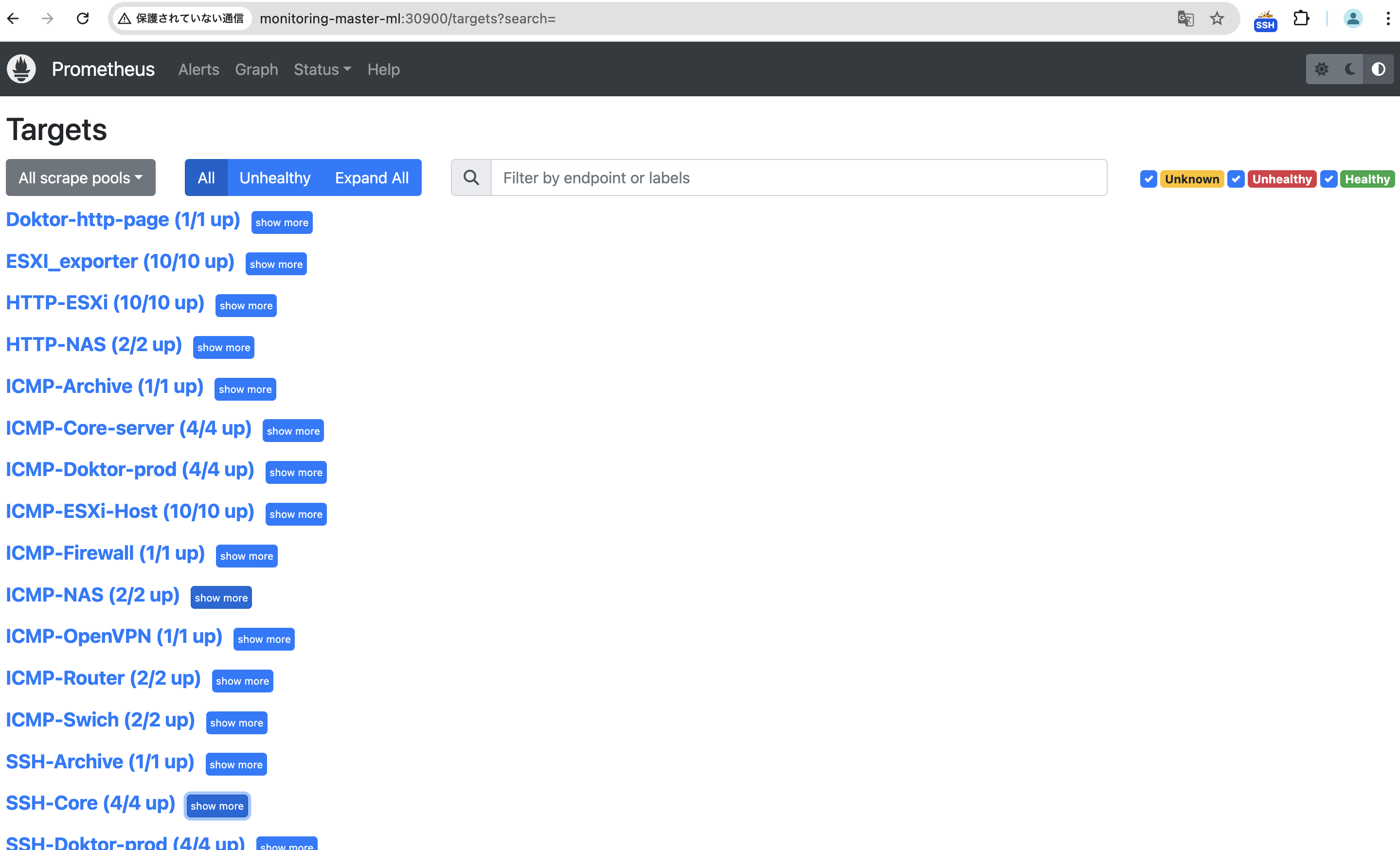This screenshot has height=850, width=1400.
Task: Click the Prometheus flame logo
Action: pyautogui.click(x=21, y=69)
